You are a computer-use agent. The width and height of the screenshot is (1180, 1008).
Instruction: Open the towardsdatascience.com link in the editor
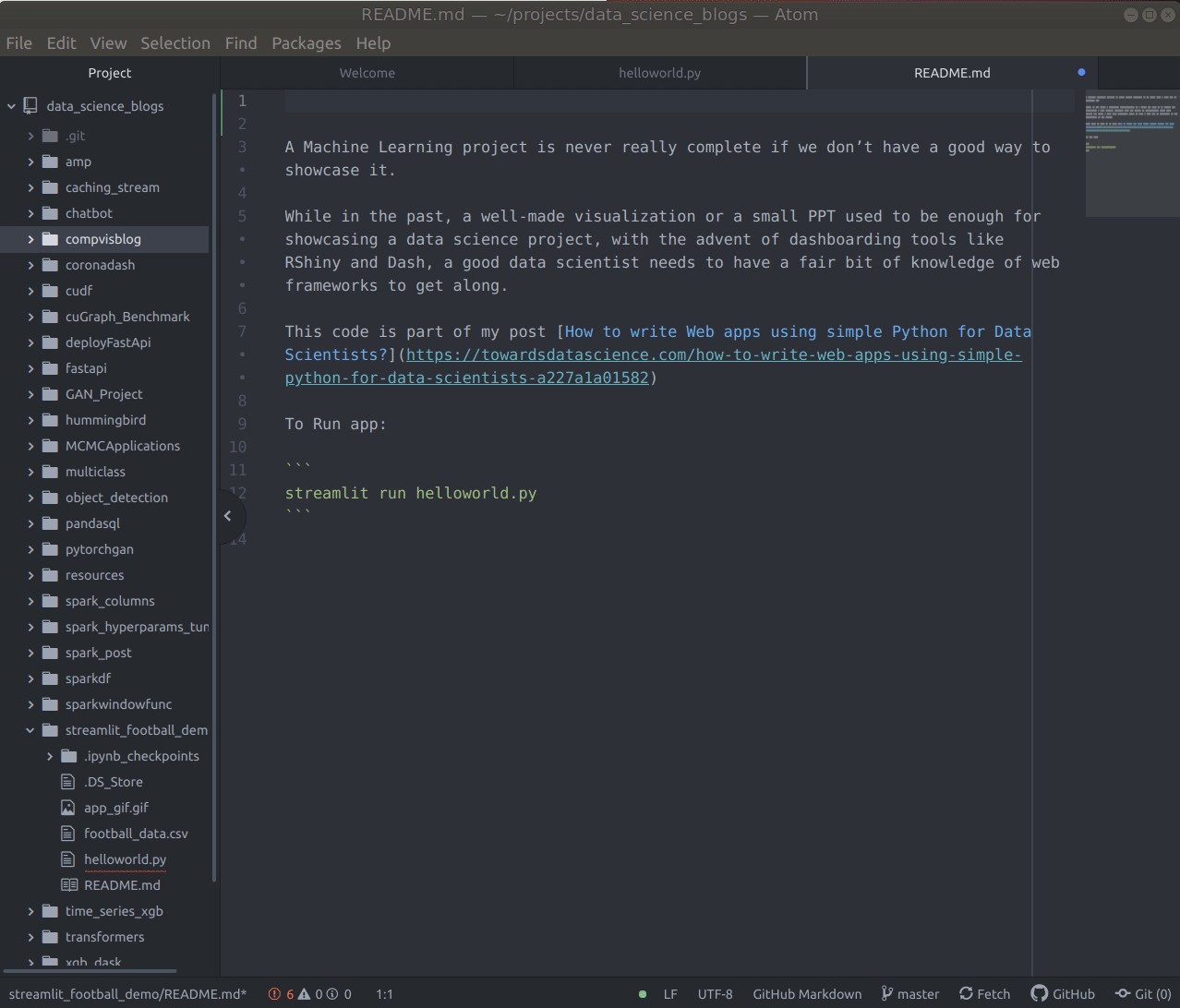[653, 366]
